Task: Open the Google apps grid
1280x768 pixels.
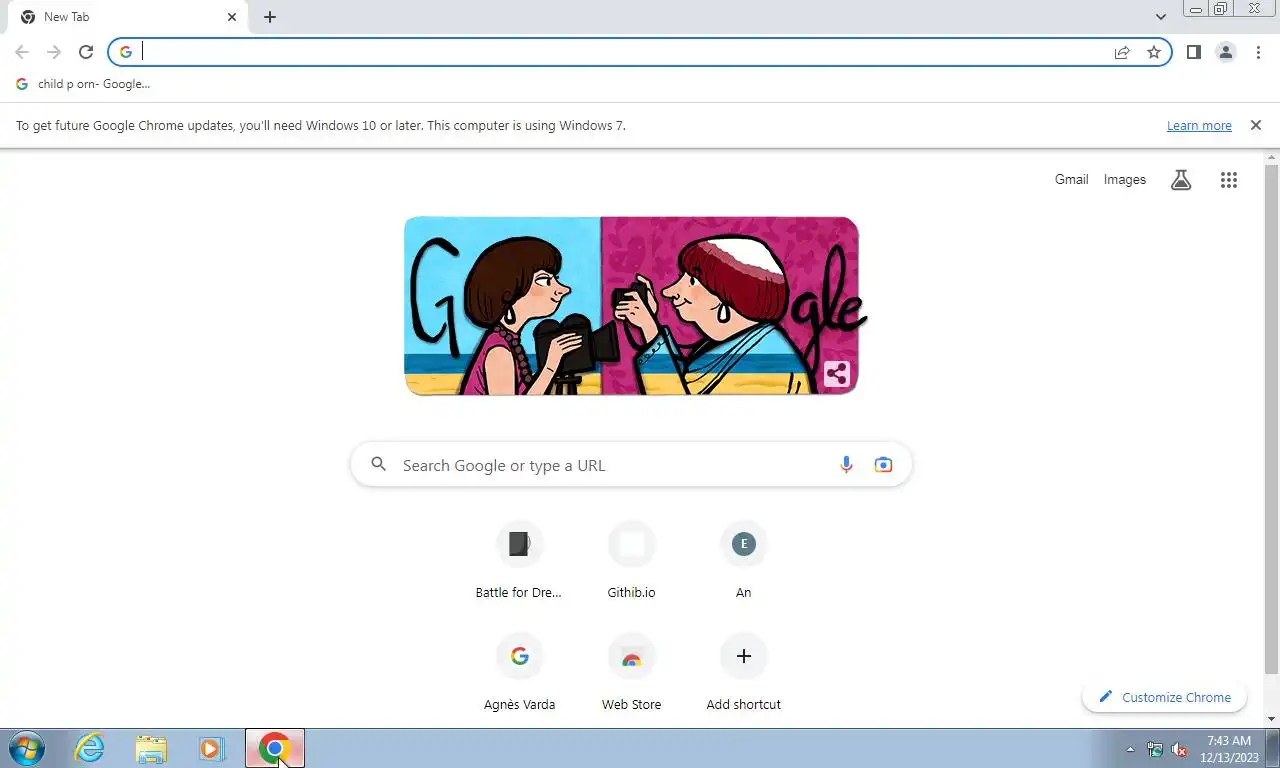Action: [1229, 180]
